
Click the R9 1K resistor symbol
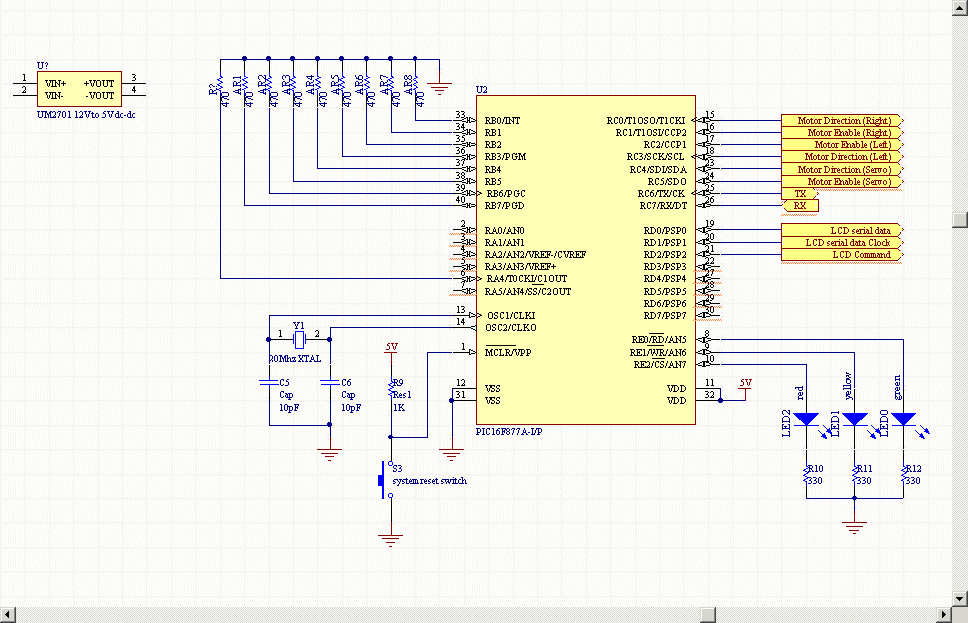pyautogui.click(x=391, y=389)
